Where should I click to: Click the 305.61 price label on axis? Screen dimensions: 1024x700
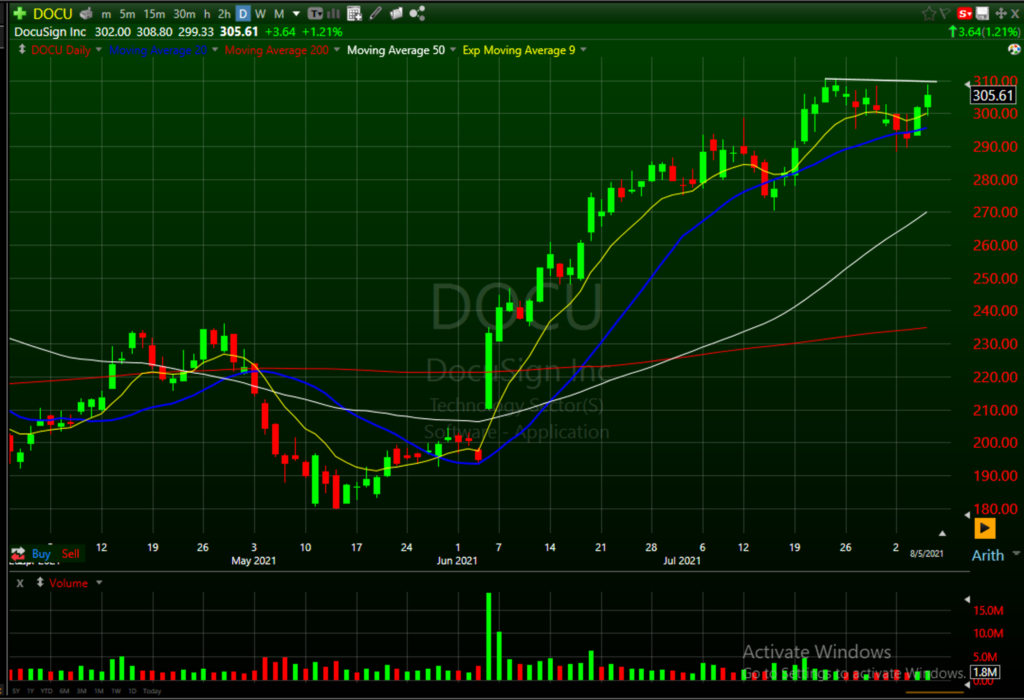point(993,95)
